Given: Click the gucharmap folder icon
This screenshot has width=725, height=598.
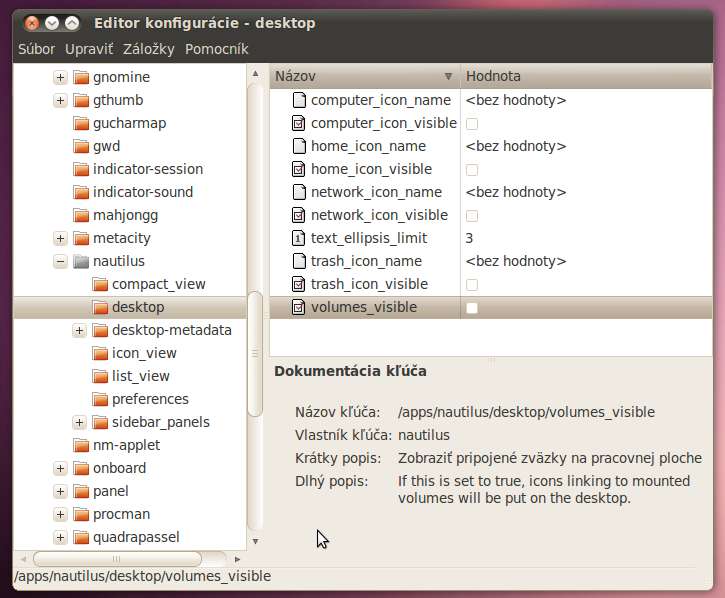Looking at the screenshot, I should pos(81,123).
